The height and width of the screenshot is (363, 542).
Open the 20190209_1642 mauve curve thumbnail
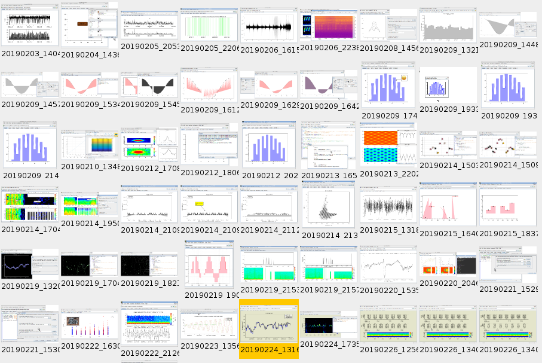click(x=329, y=85)
